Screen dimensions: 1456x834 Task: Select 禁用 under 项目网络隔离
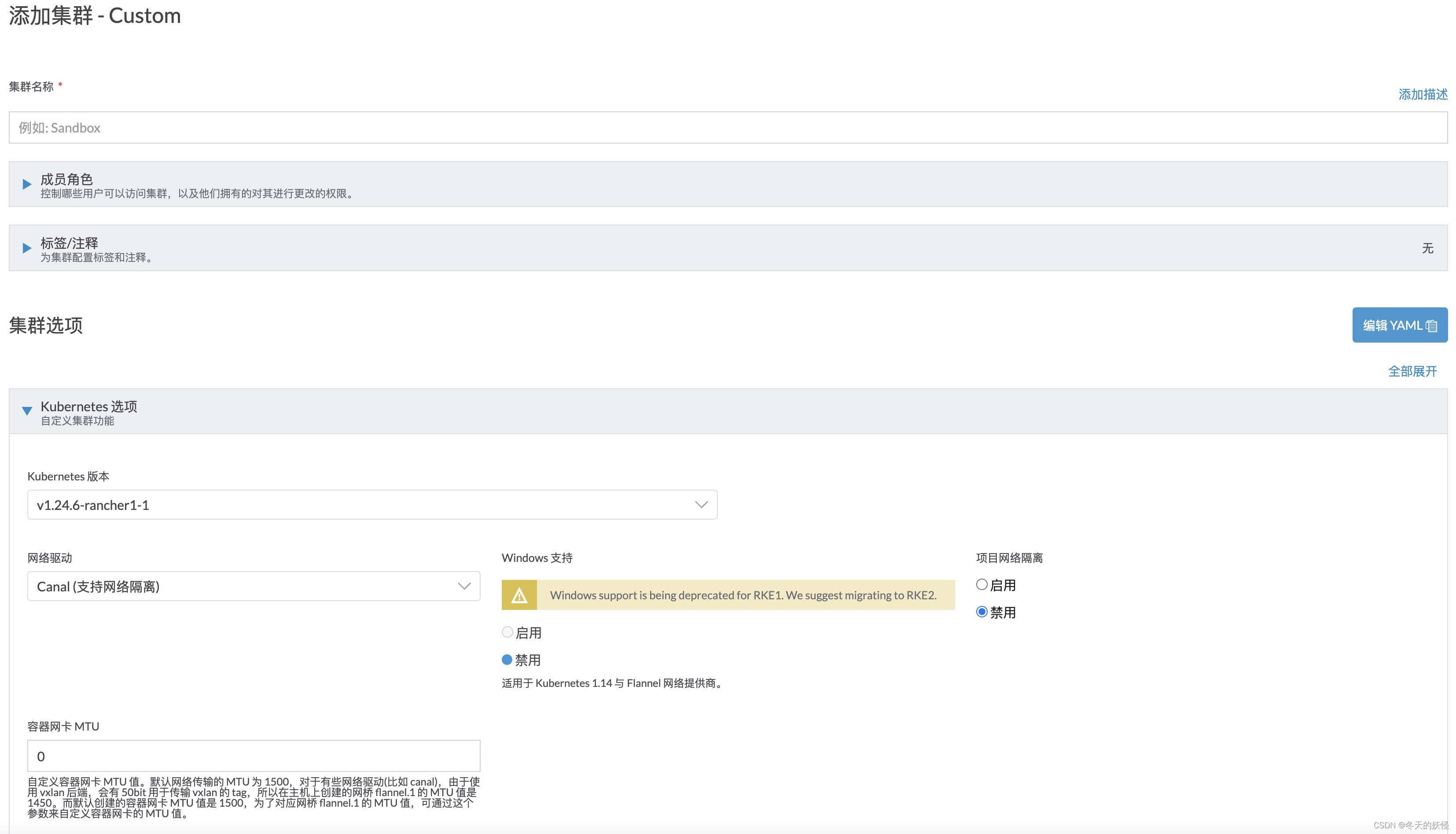982,612
